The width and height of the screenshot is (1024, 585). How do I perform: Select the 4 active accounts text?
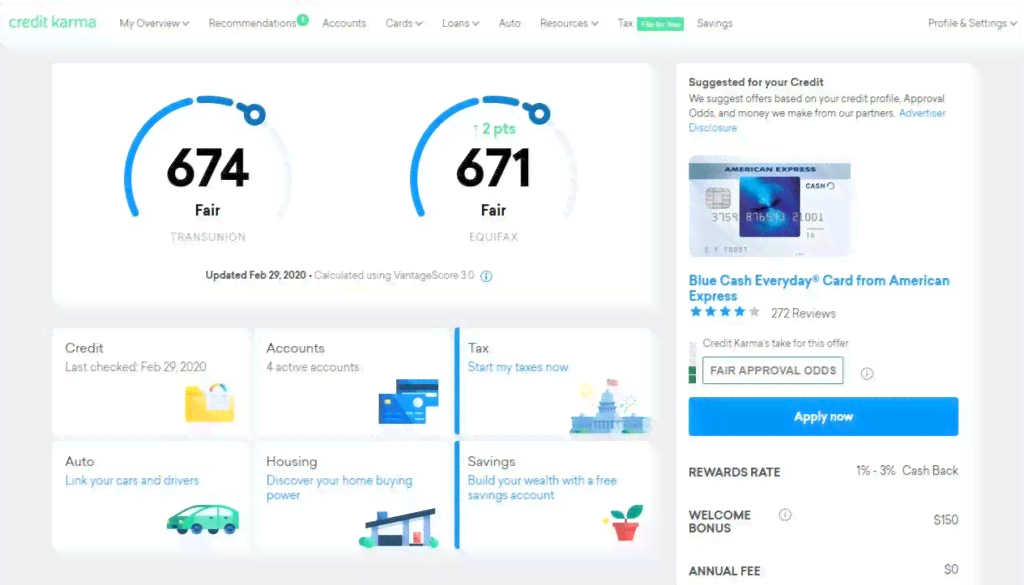coord(313,368)
